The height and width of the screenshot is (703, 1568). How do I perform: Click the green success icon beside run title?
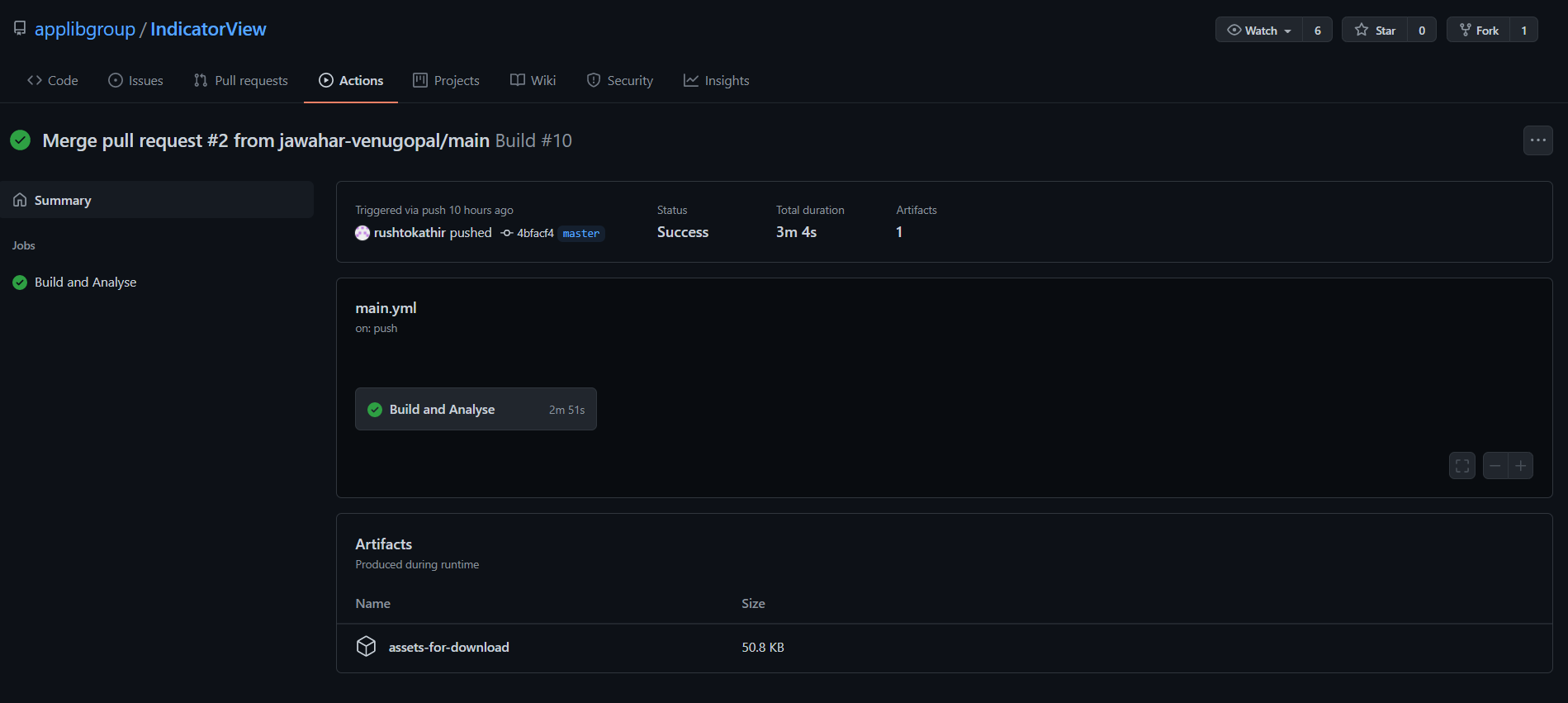(21, 140)
